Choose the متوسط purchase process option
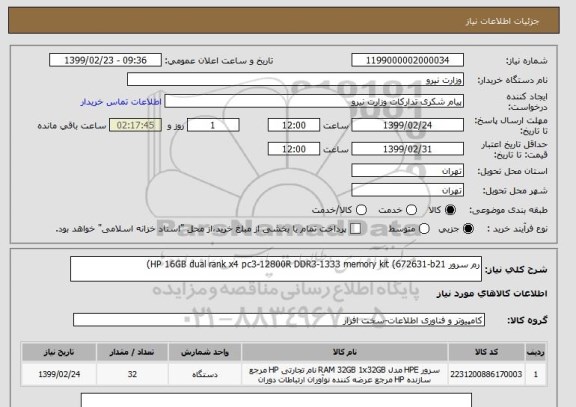Viewport: 576px width, 407px height. pyautogui.click(x=424, y=228)
